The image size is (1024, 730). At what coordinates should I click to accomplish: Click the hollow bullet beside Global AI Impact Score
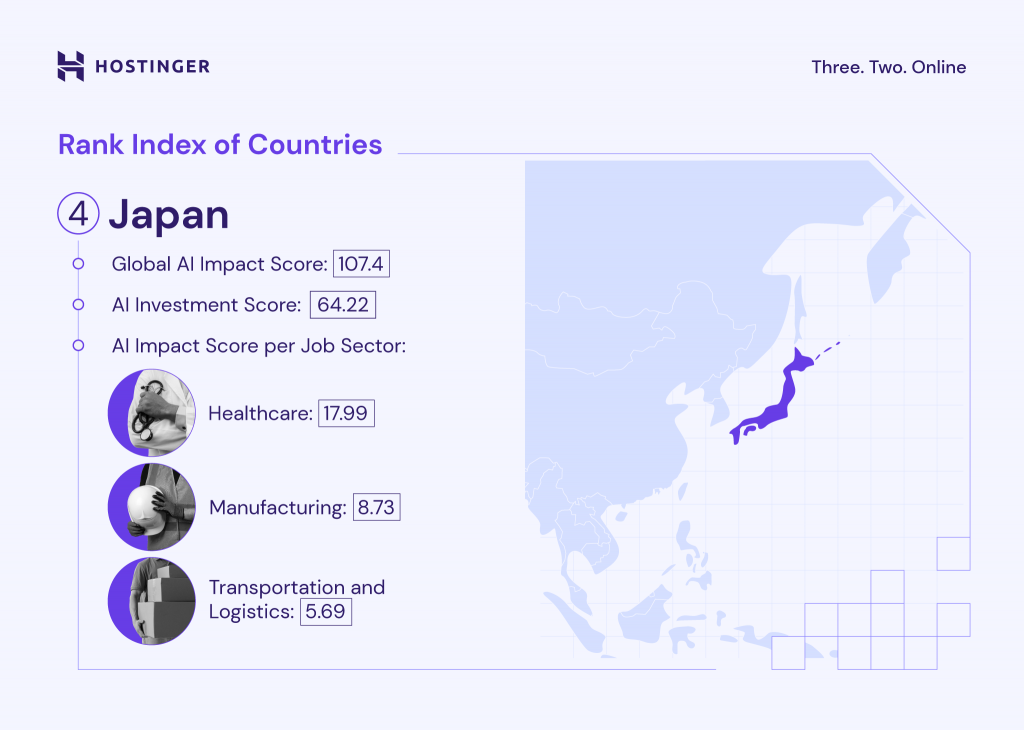(x=79, y=263)
